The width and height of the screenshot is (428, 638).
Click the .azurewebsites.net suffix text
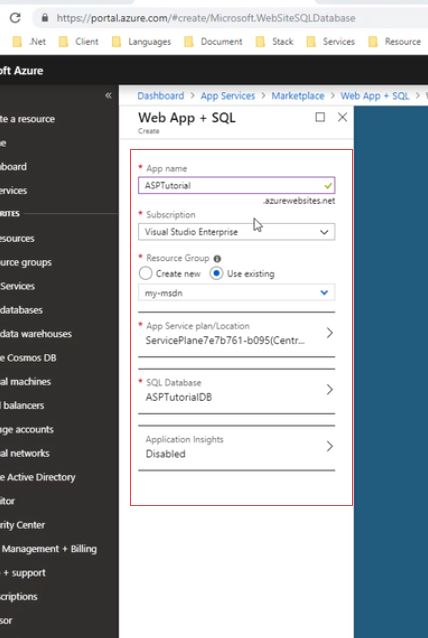pyautogui.click(x=299, y=201)
